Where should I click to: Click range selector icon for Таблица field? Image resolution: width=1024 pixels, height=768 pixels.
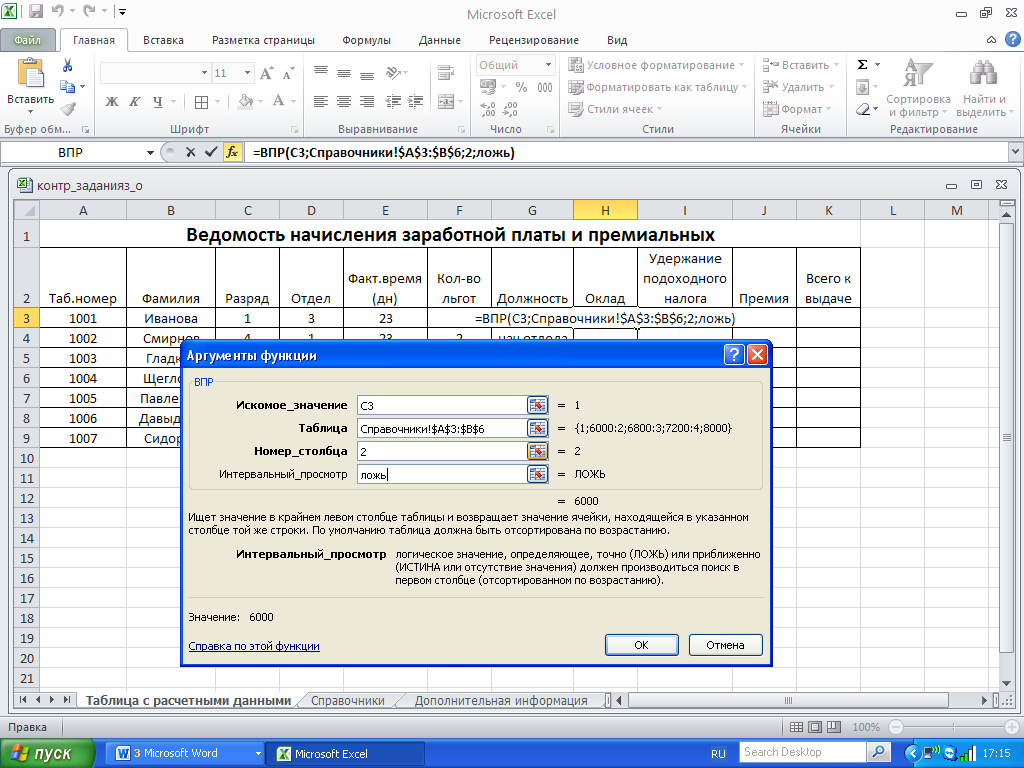click(x=537, y=428)
